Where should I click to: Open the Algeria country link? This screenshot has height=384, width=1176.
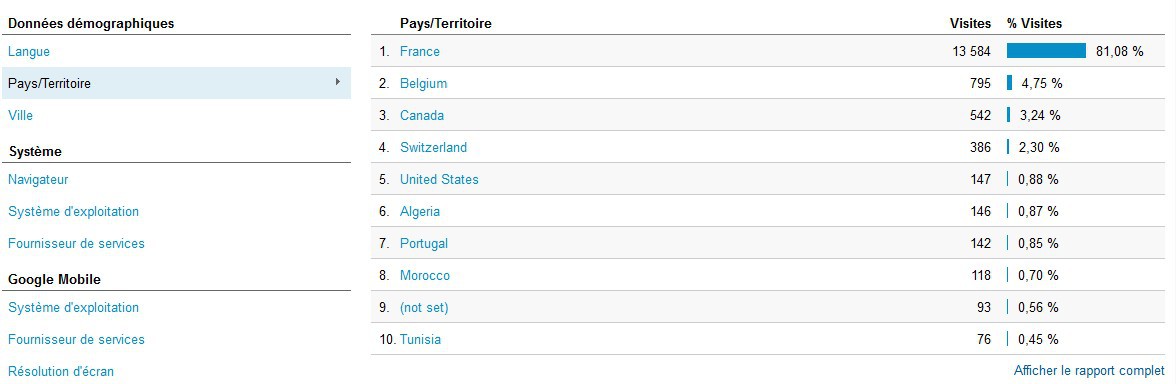(420, 212)
